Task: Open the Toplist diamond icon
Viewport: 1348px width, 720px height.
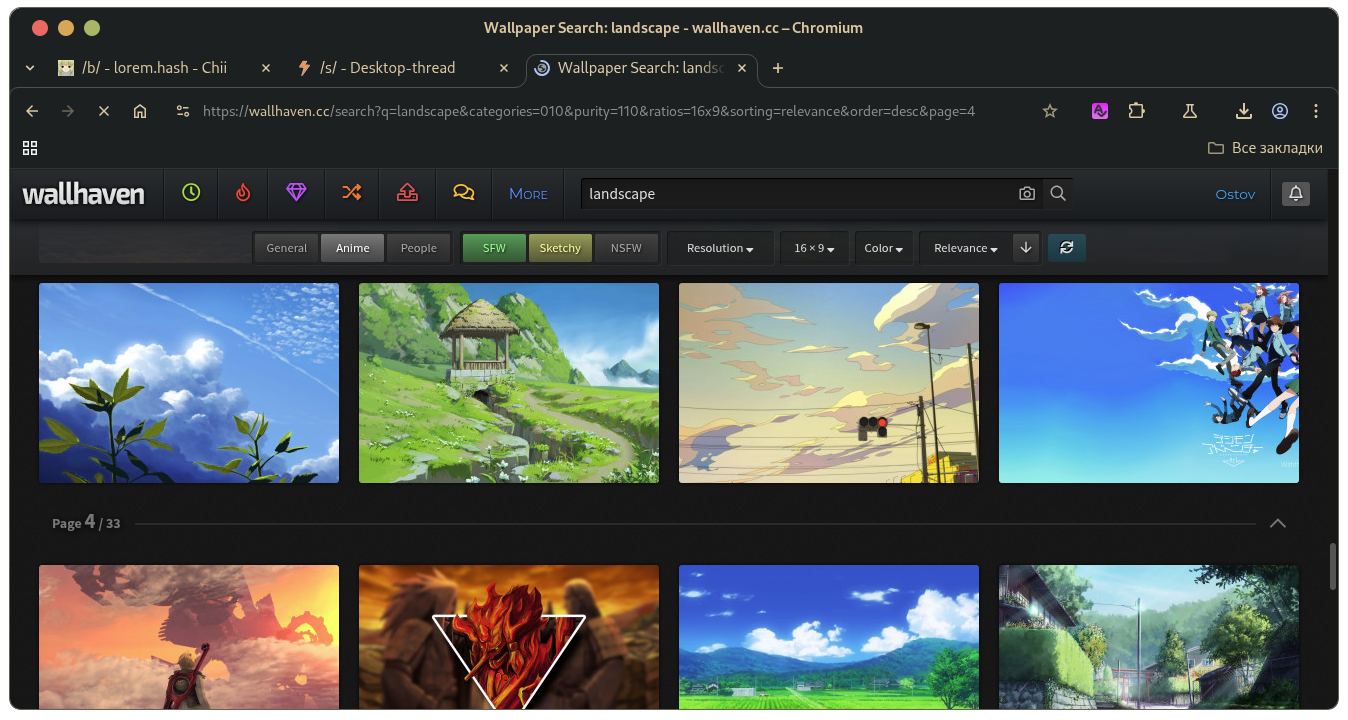Action: click(x=296, y=193)
